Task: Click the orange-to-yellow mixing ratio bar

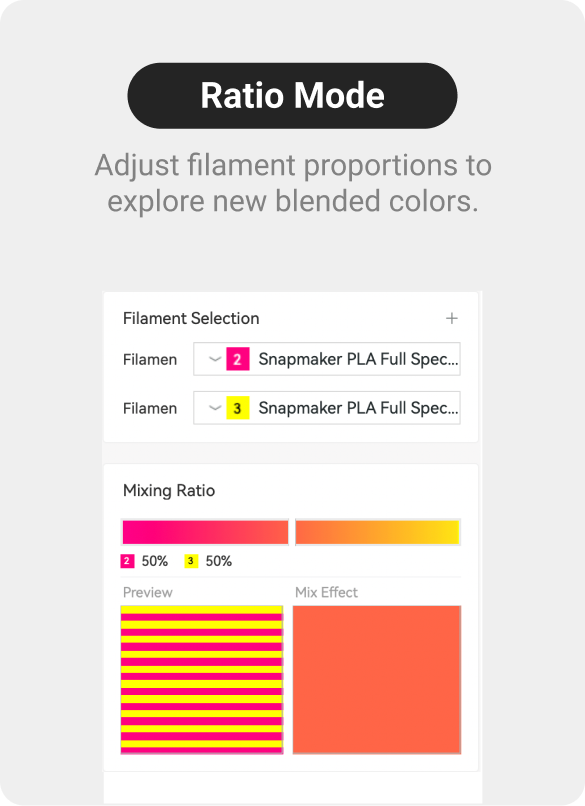Action: (377, 532)
